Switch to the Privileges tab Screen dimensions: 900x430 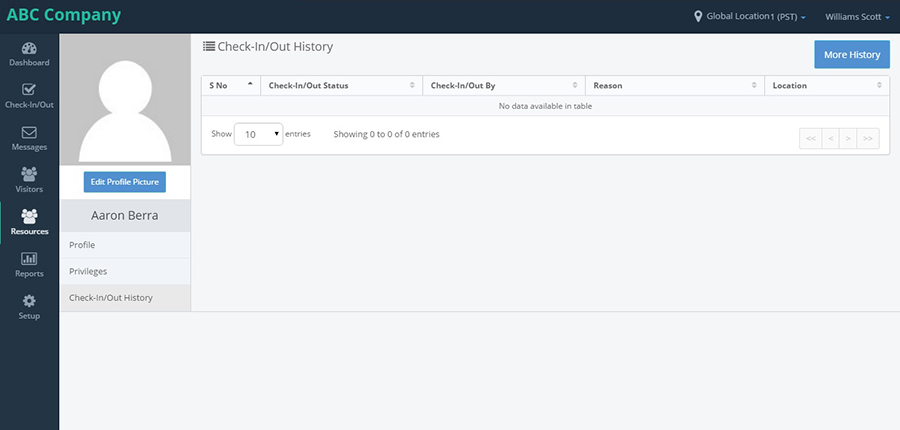point(125,272)
